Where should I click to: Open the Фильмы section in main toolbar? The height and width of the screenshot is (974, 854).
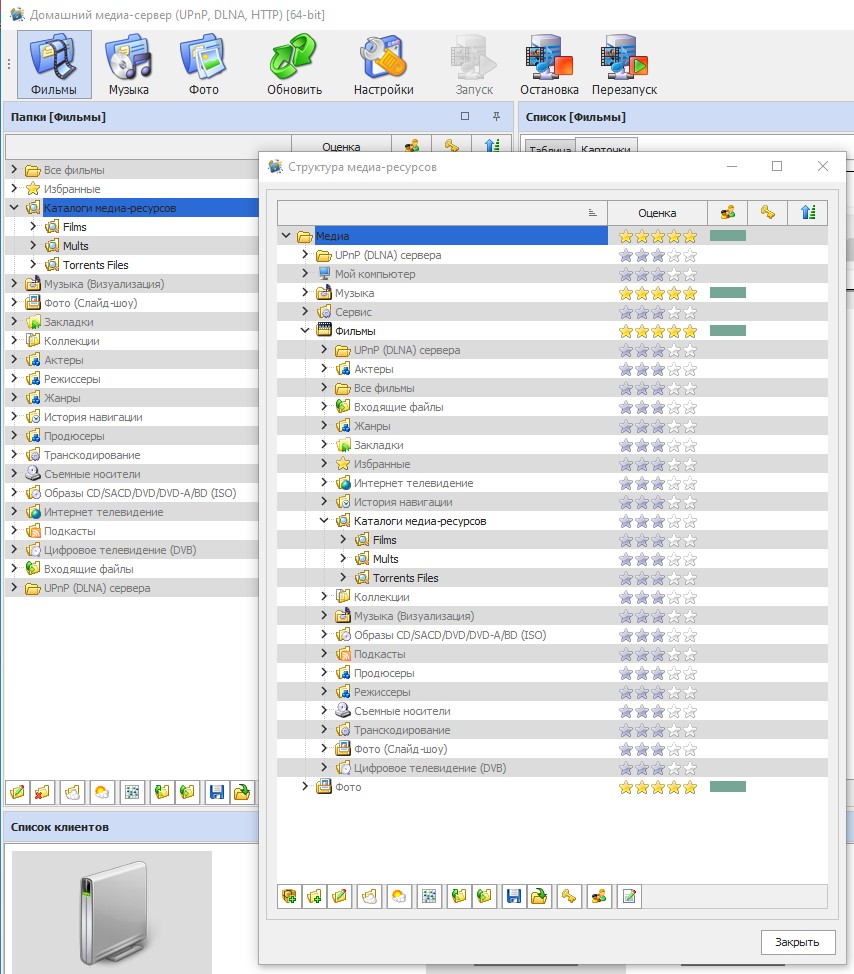54,64
